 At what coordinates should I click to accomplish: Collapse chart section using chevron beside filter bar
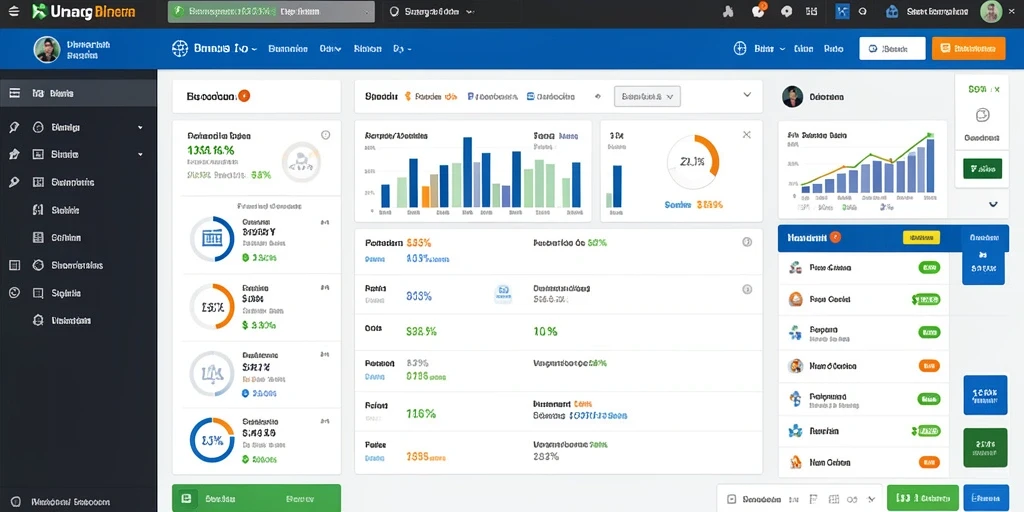click(x=747, y=95)
